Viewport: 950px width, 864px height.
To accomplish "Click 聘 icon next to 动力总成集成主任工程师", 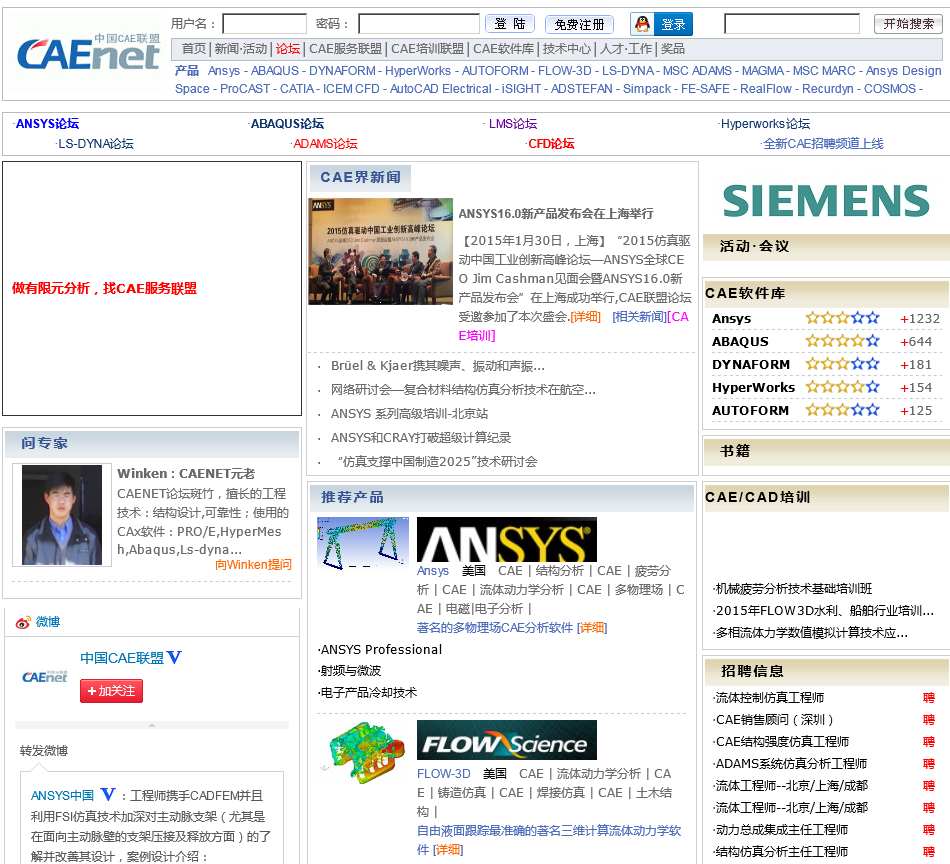I will pos(929,829).
